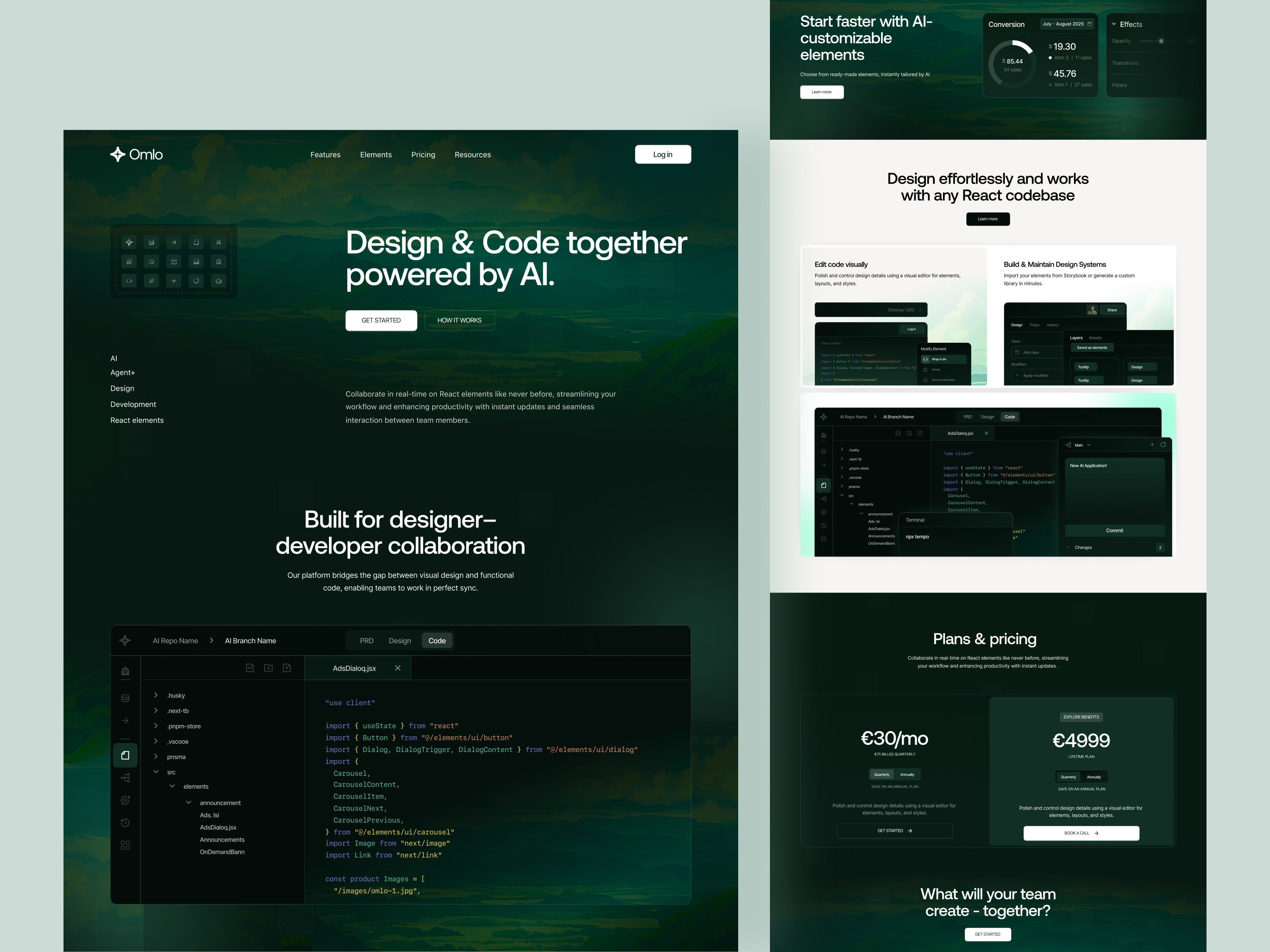This screenshot has width=1270, height=952.
Task: Adjust the Opacity slider handle in Effects
Action: 1161,41
